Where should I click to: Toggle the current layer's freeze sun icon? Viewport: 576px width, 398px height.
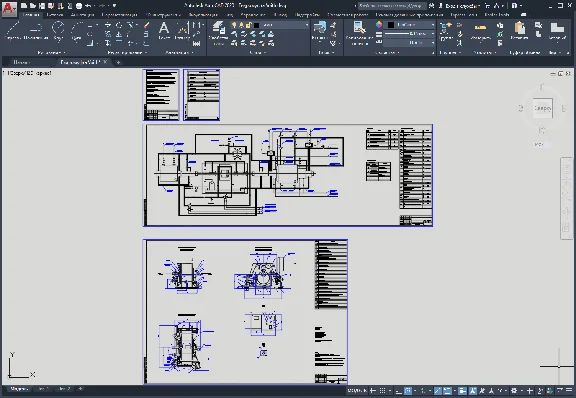tap(241, 25)
